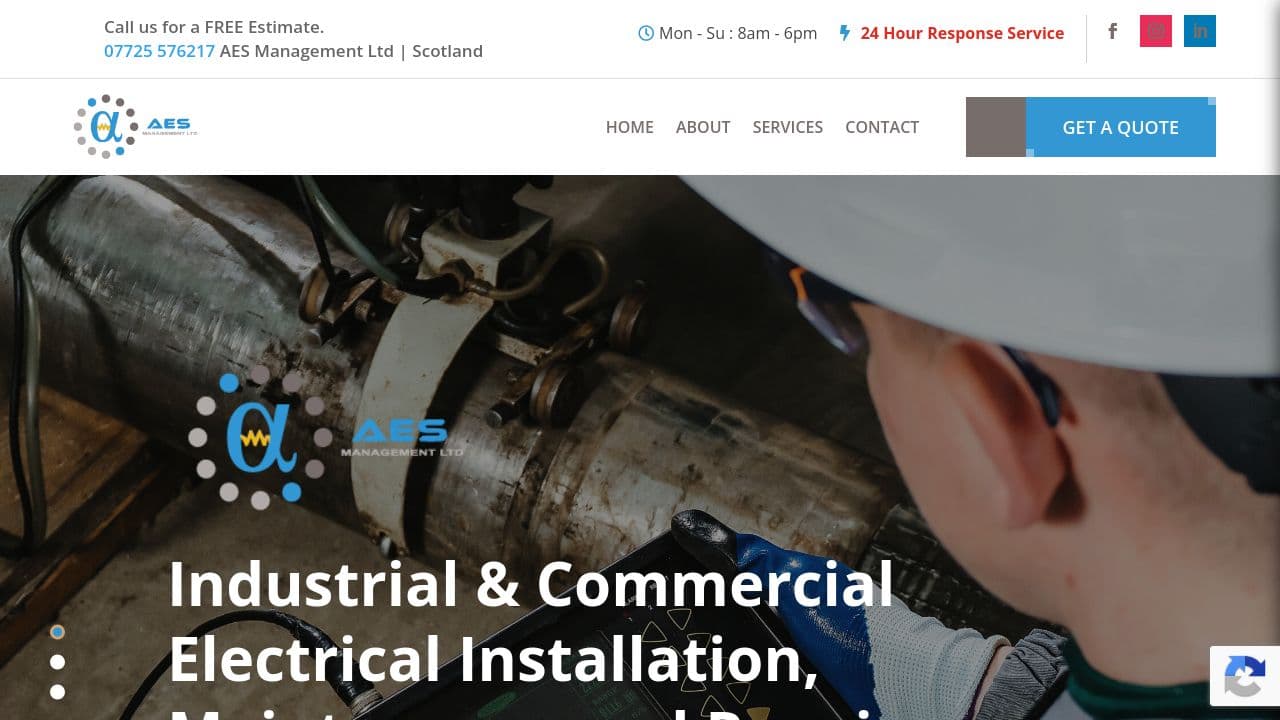
Task: Open the Instagram social icon
Action: point(1156,31)
